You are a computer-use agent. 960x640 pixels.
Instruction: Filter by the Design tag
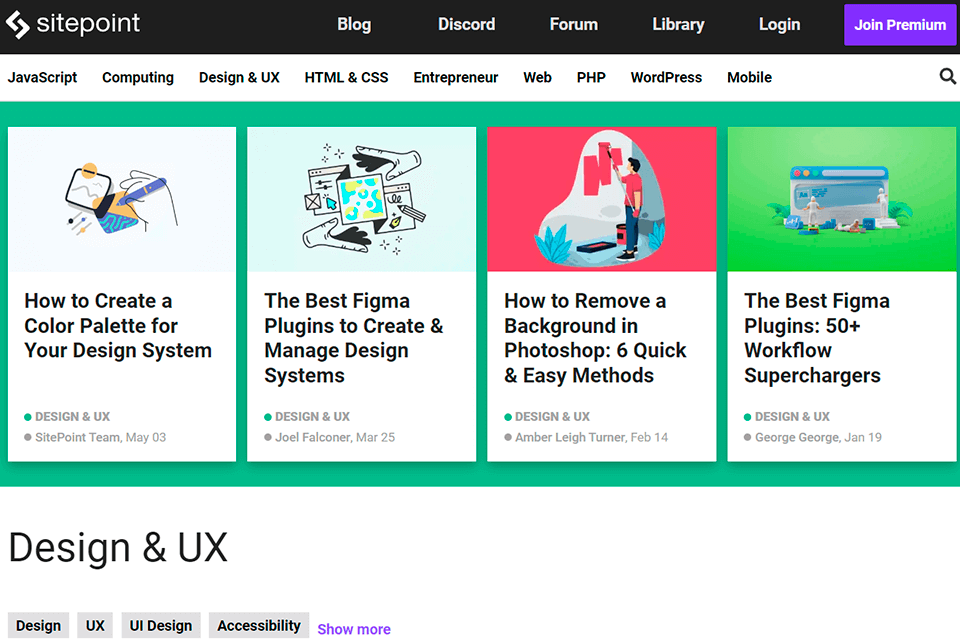click(x=39, y=625)
